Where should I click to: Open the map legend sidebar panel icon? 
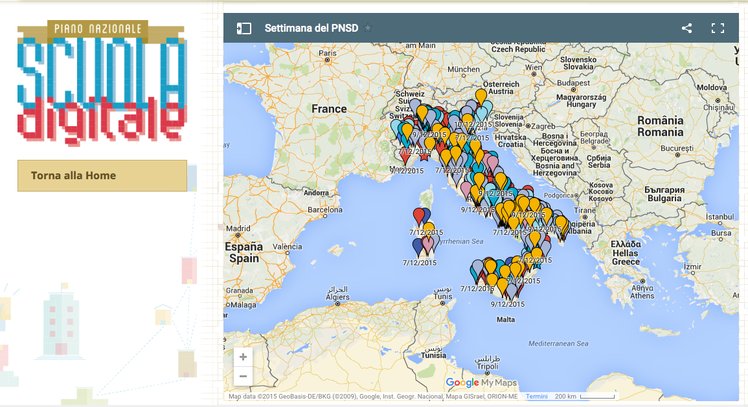click(x=244, y=28)
